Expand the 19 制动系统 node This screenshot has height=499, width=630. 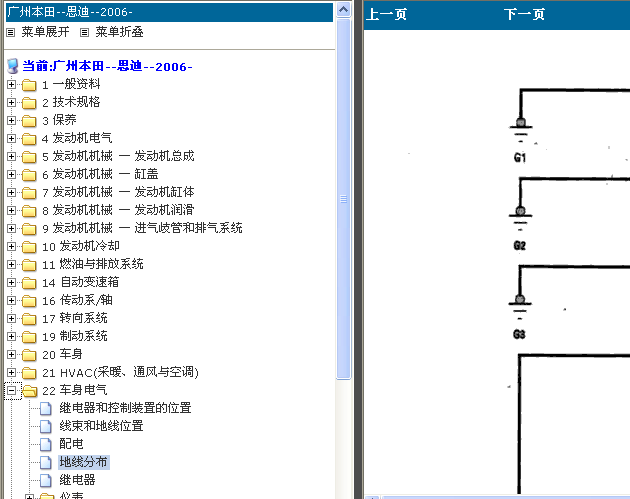pyautogui.click(x=12, y=336)
